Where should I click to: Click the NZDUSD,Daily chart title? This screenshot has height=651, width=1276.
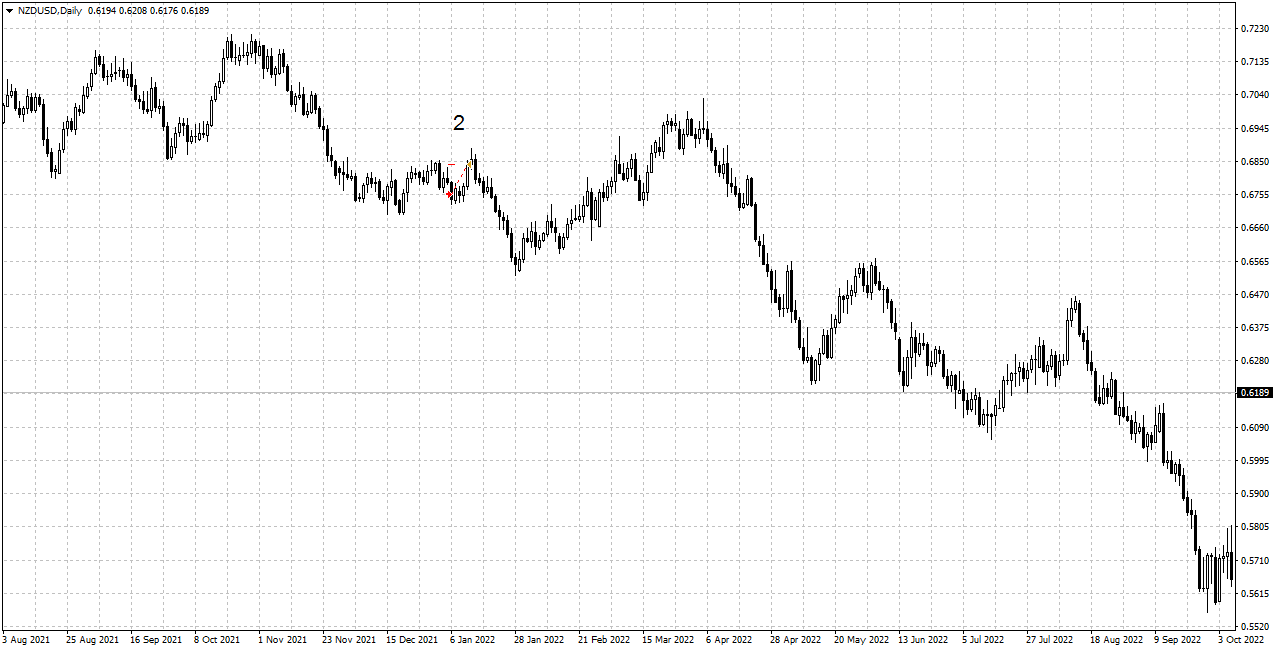click(x=50, y=9)
